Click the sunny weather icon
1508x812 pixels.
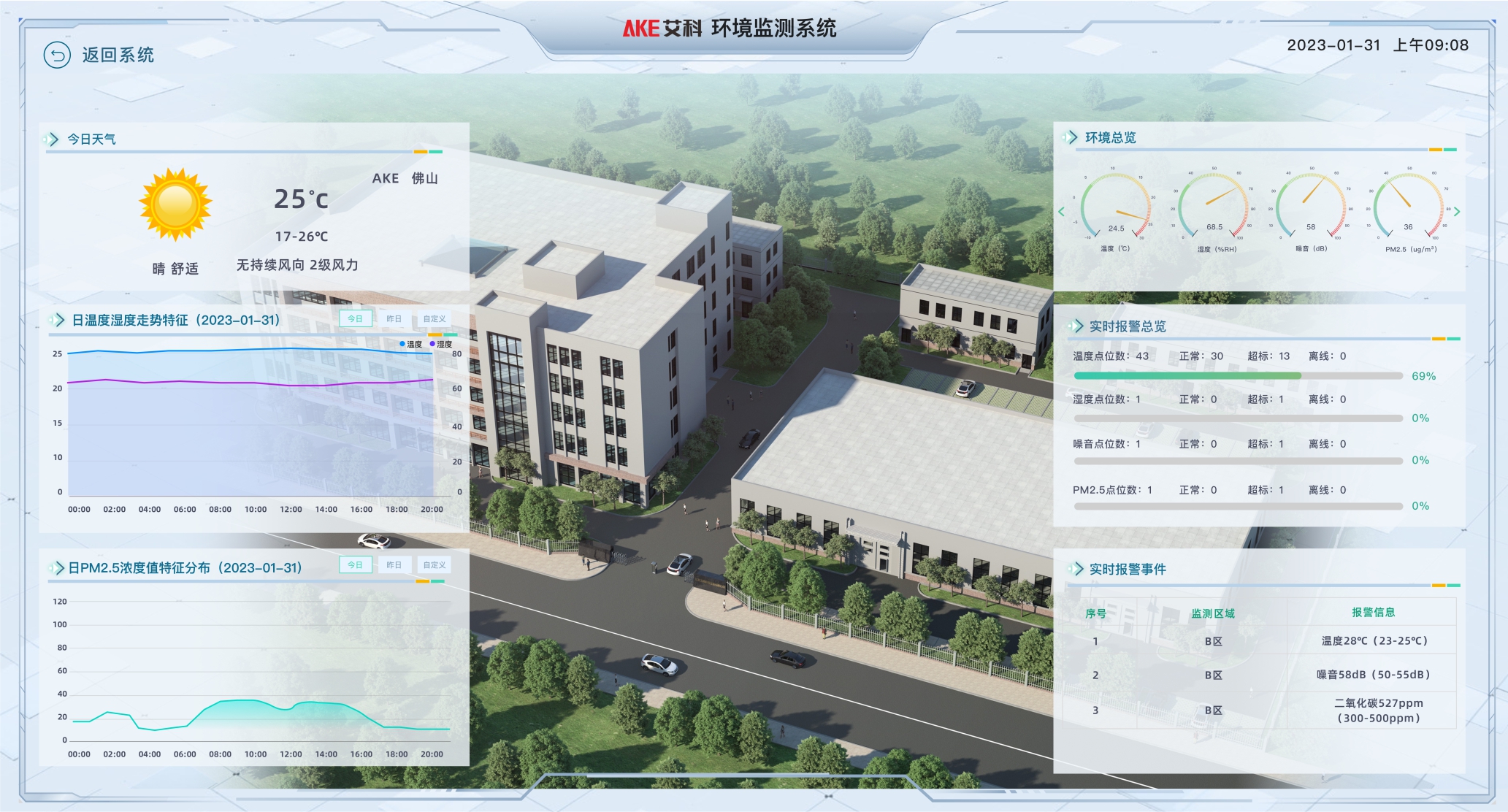point(175,204)
